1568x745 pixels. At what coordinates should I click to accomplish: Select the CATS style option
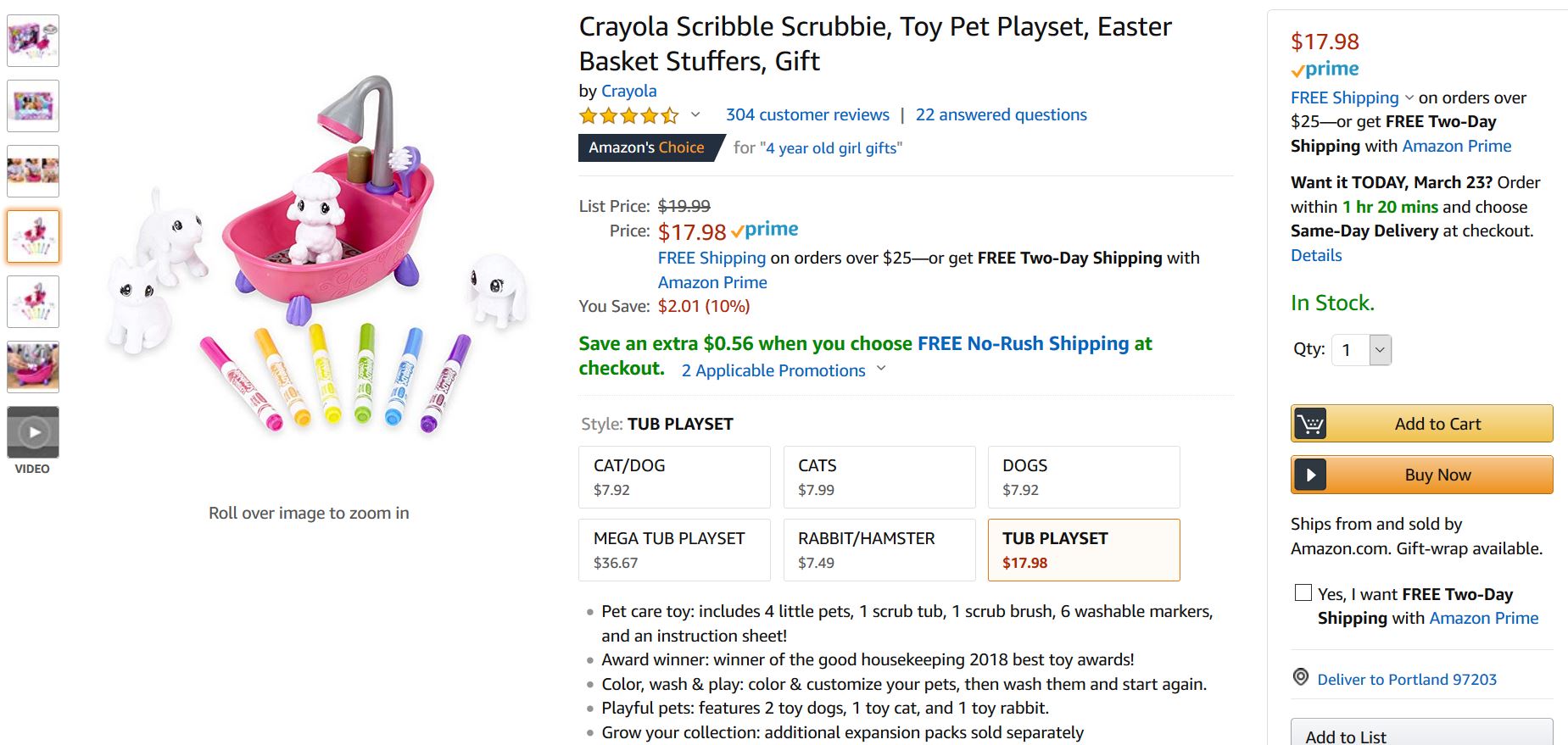(x=879, y=476)
